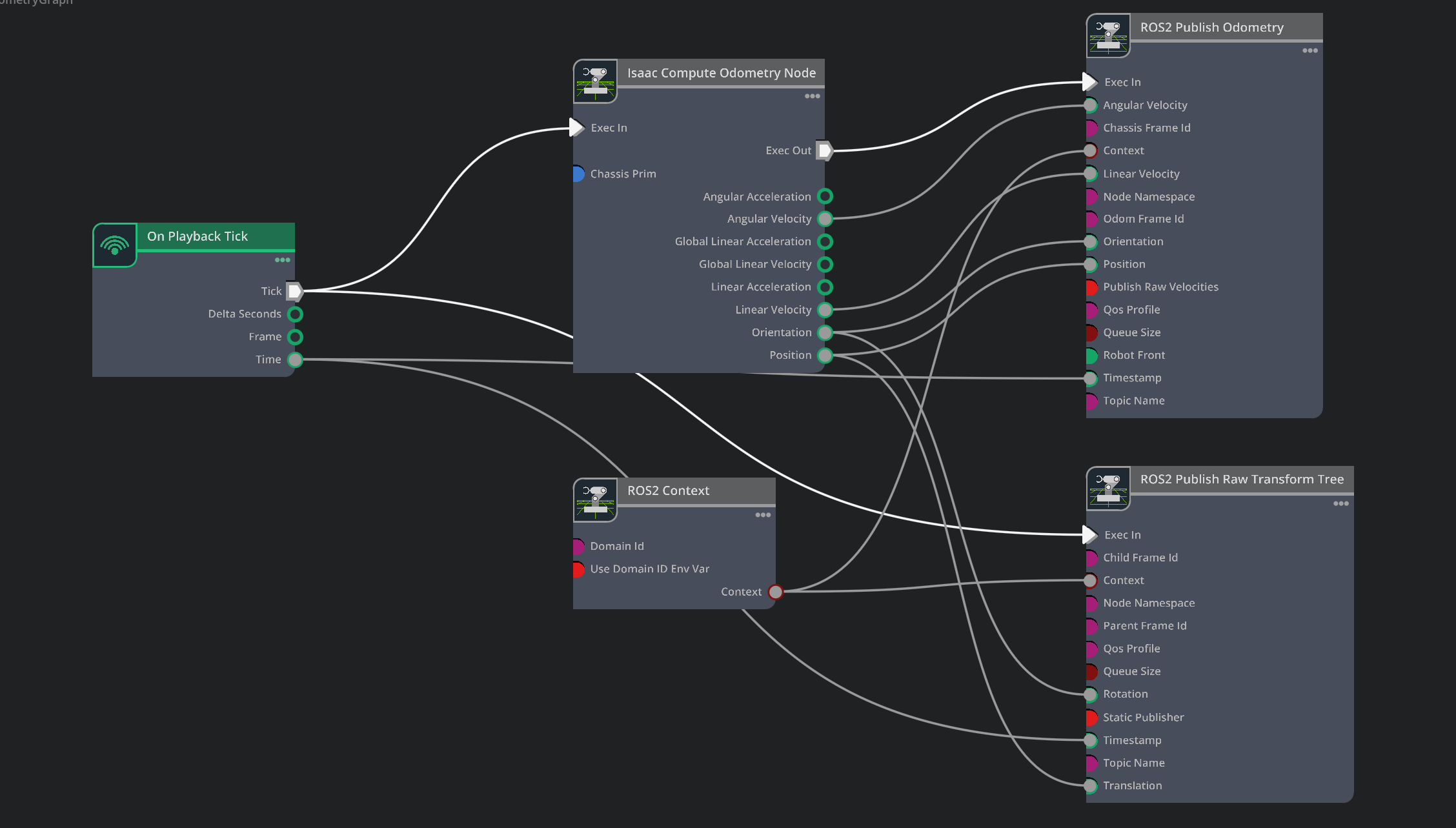
Task: Click Angular Velocity input pin on ROS2 Publish Odometry
Action: point(1091,105)
